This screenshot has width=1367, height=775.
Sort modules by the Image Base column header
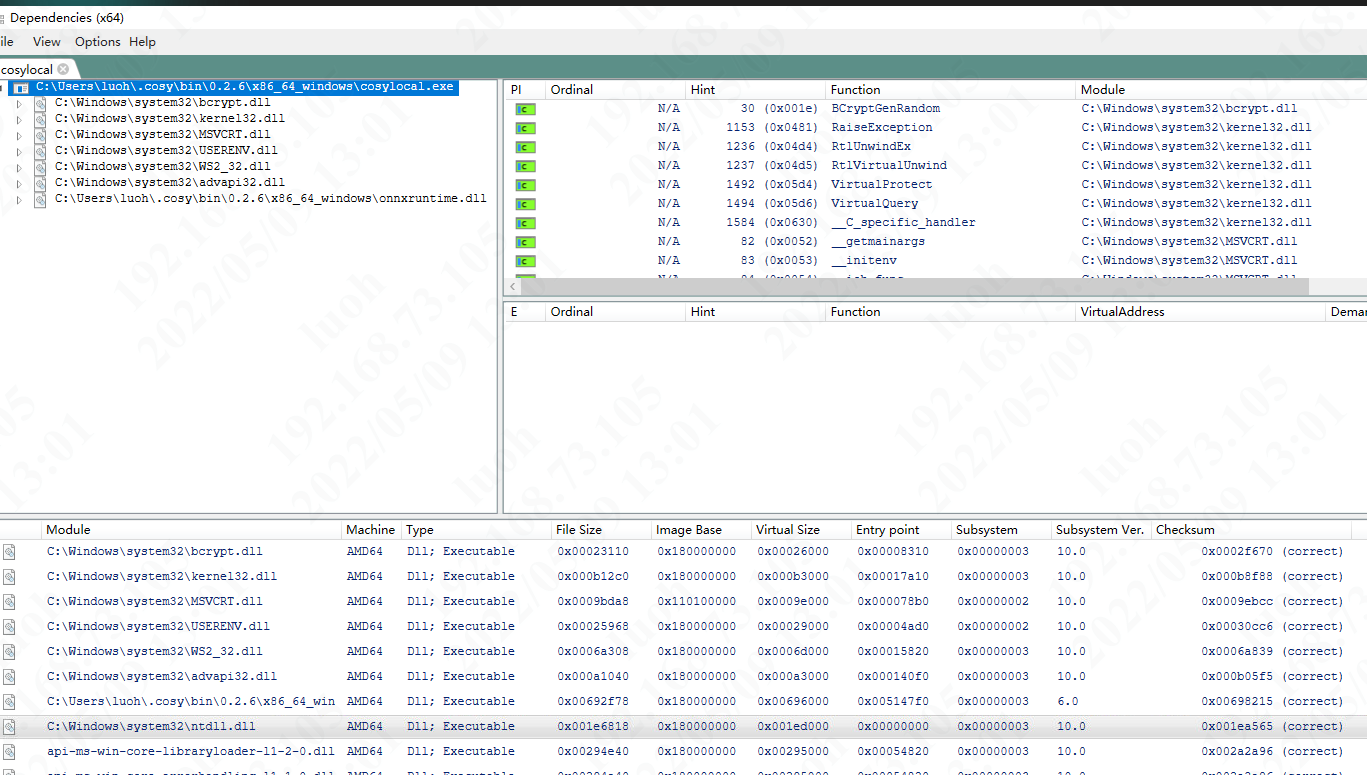tap(701, 530)
